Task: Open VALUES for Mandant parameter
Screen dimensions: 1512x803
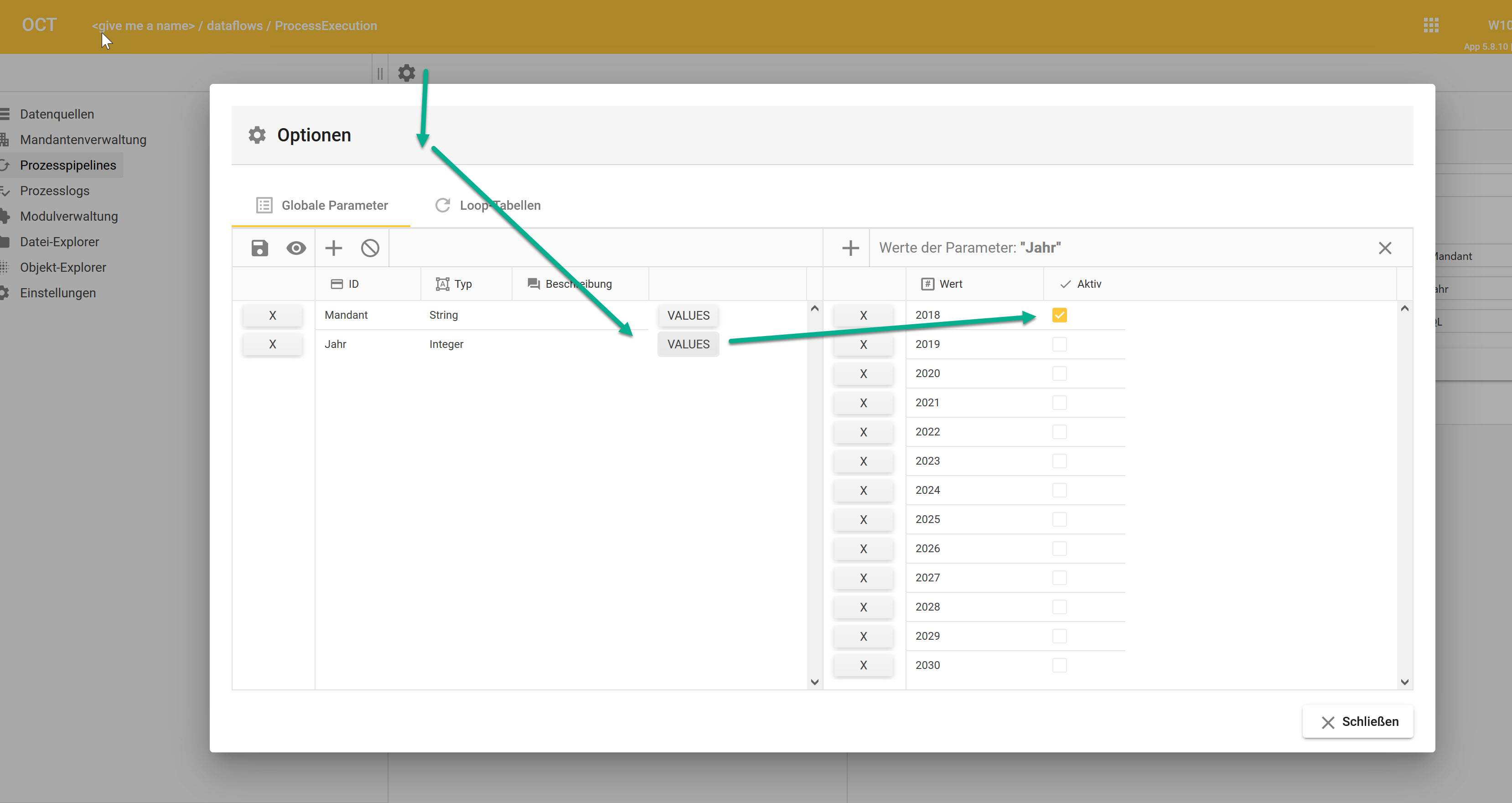Action: 688,315
